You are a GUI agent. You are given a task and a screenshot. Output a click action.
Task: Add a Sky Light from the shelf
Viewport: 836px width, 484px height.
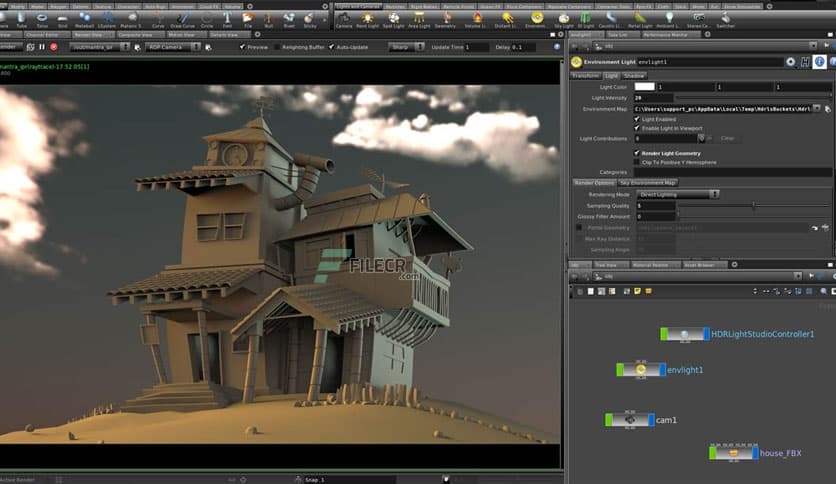pos(564,20)
